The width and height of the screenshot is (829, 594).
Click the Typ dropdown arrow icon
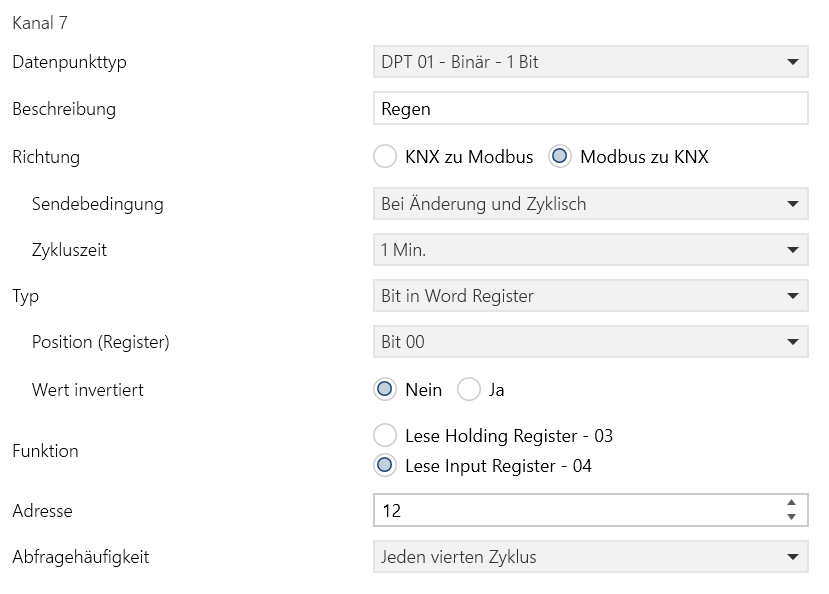(x=792, y=296)
